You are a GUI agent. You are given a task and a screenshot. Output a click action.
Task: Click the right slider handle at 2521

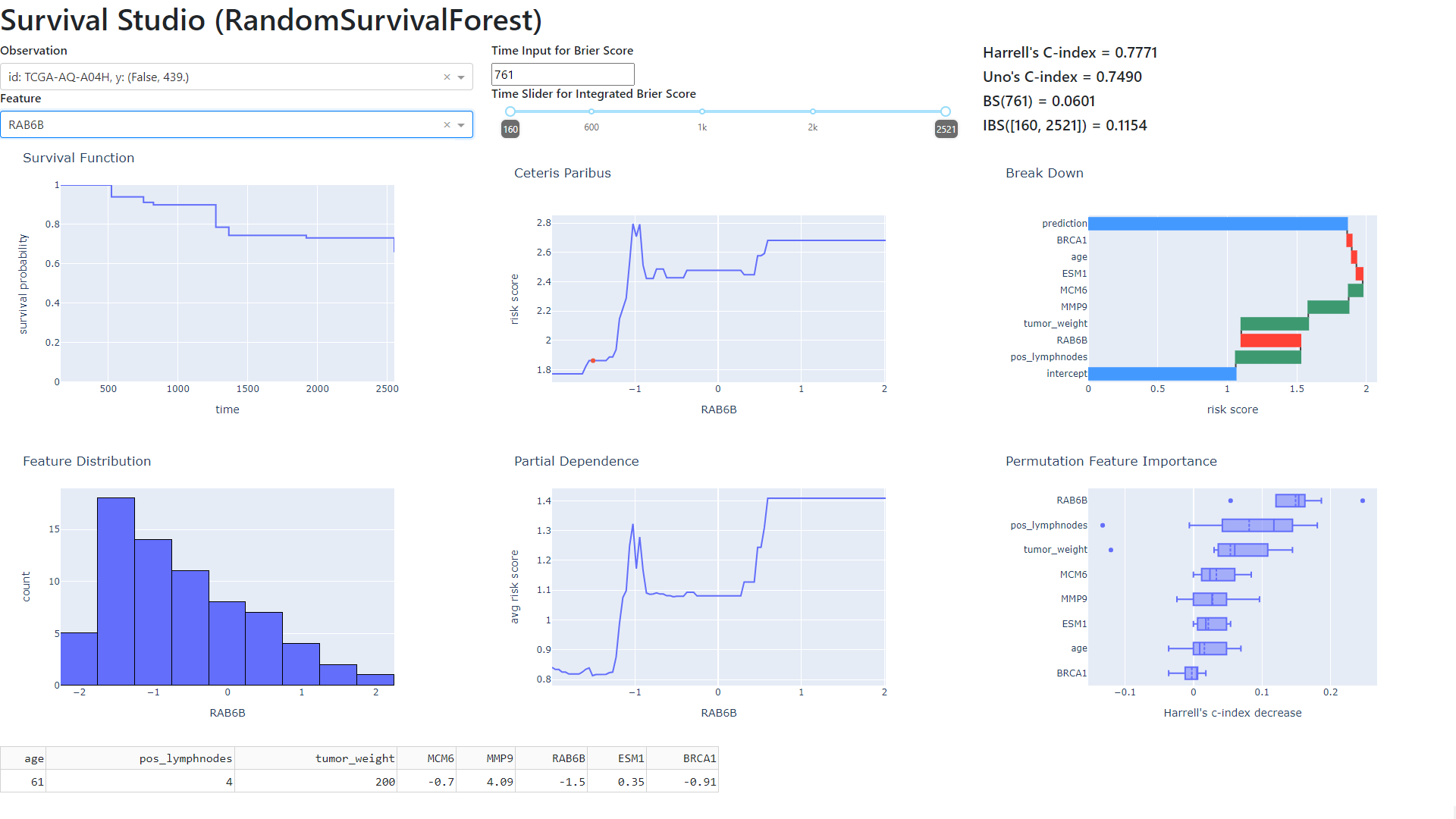pyautogui.click(x=945, y=111)
